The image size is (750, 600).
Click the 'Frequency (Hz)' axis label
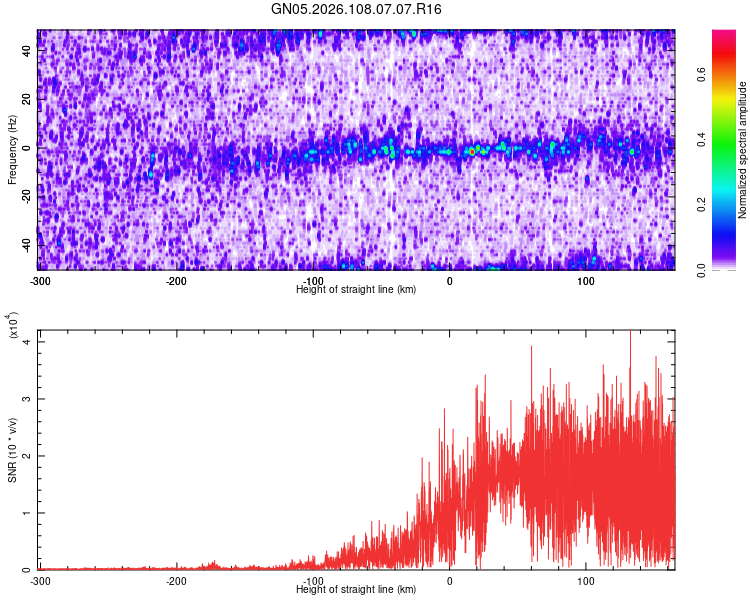(12, 150)
